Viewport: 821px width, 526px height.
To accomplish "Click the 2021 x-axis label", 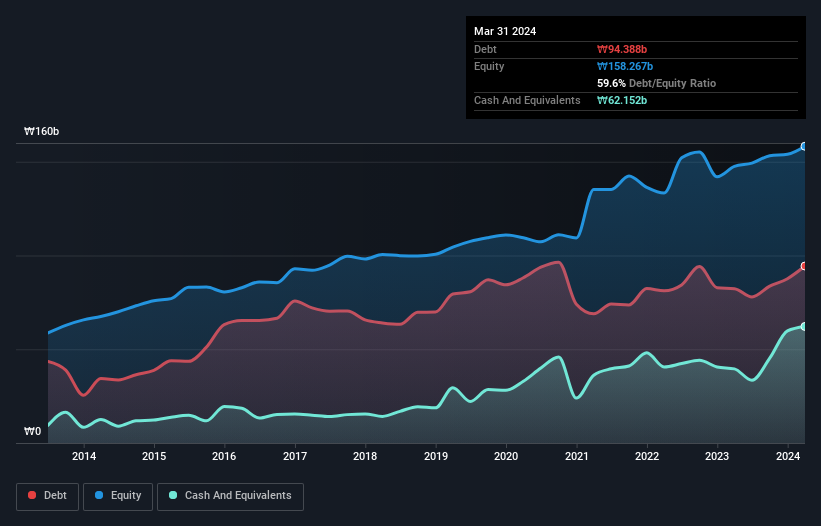I will point(576,456).
